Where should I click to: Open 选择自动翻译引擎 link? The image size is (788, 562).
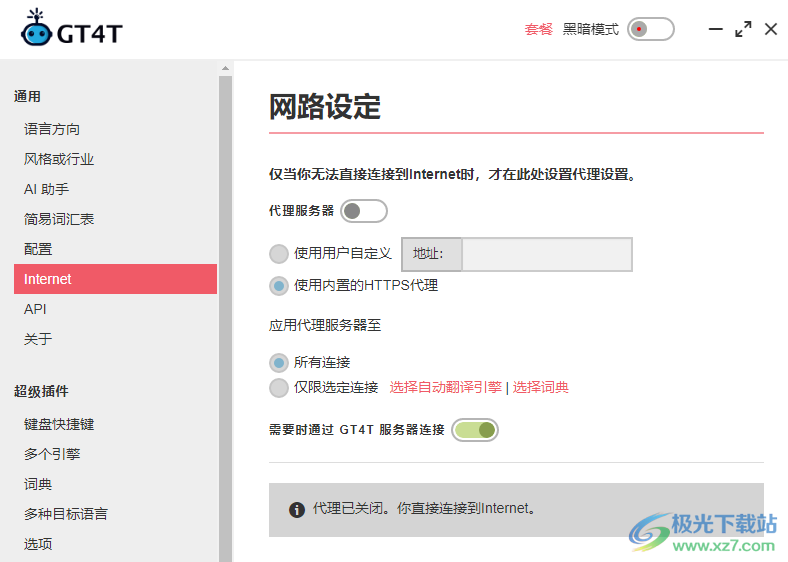click(445, 387)
